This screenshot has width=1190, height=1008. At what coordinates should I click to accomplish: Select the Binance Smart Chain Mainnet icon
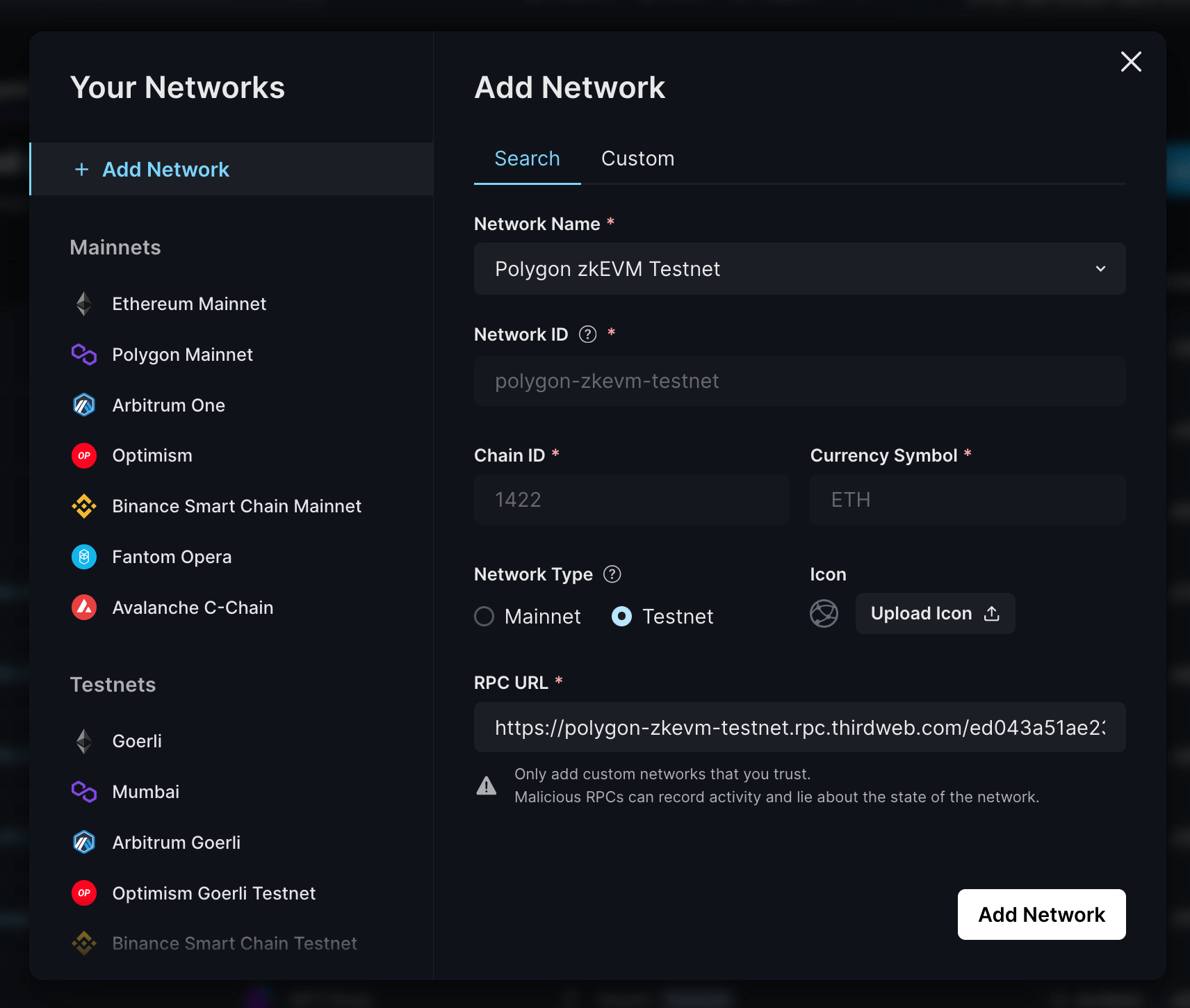point(83,506)
